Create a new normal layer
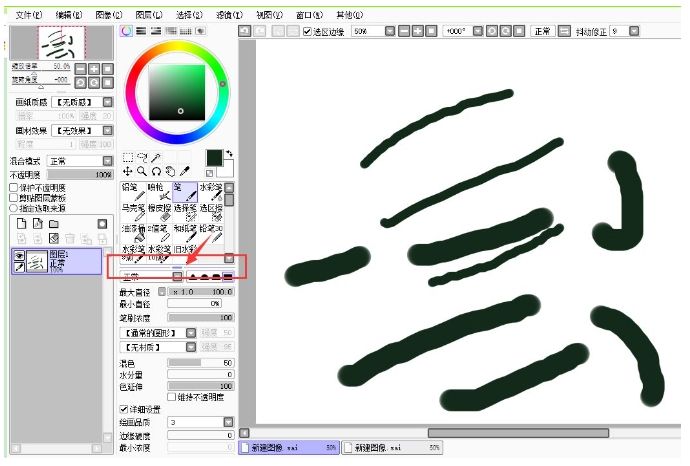 coord(21,224)
